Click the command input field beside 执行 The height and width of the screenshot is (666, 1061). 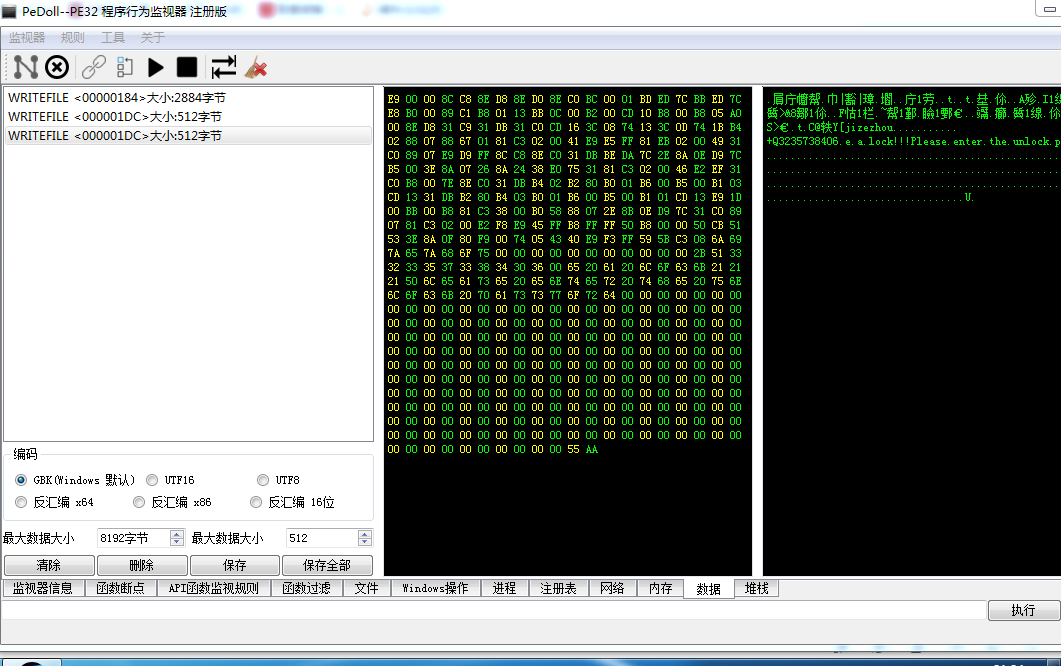(493, 610)
